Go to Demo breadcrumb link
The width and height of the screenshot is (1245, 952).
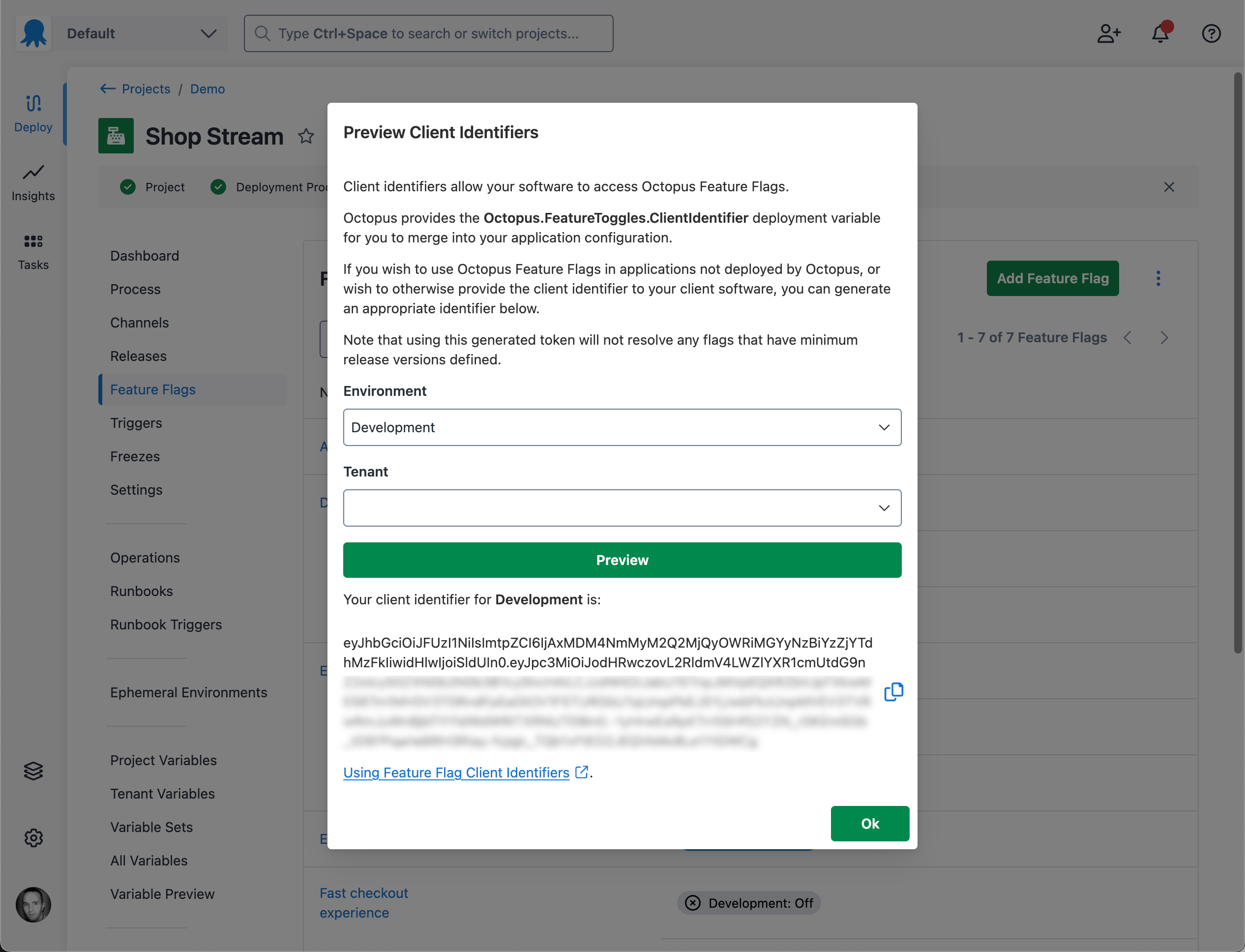tap(207, 89)
